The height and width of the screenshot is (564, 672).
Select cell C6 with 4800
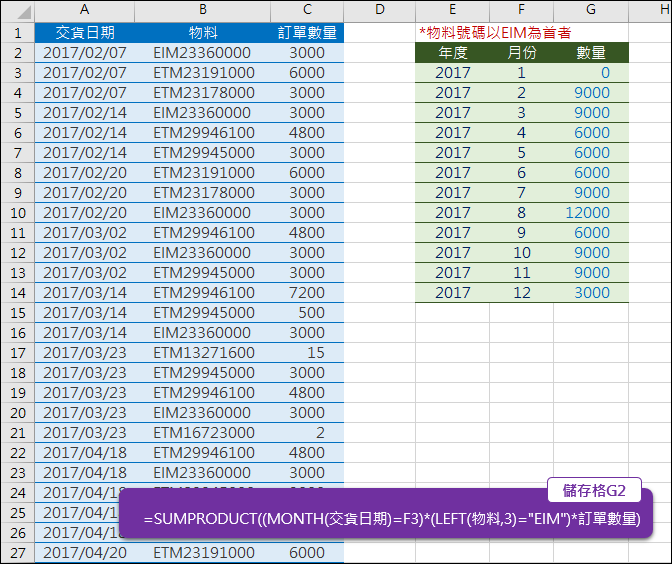tap(307, 133)
